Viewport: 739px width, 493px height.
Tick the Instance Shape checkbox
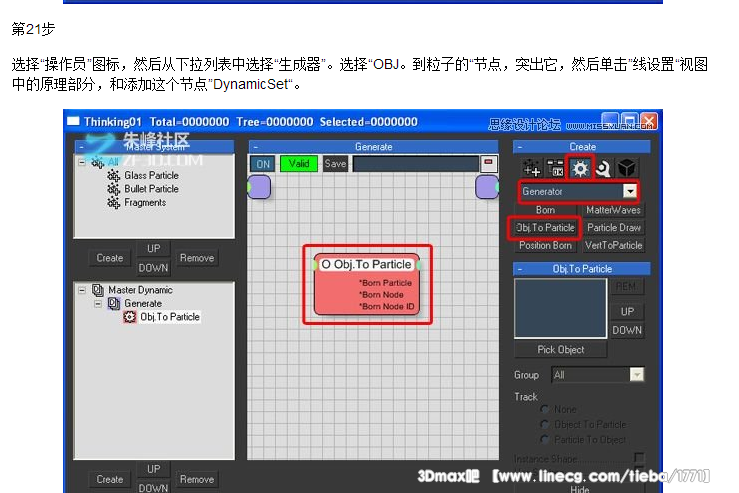pyautogui.click(x=639, y=458)
